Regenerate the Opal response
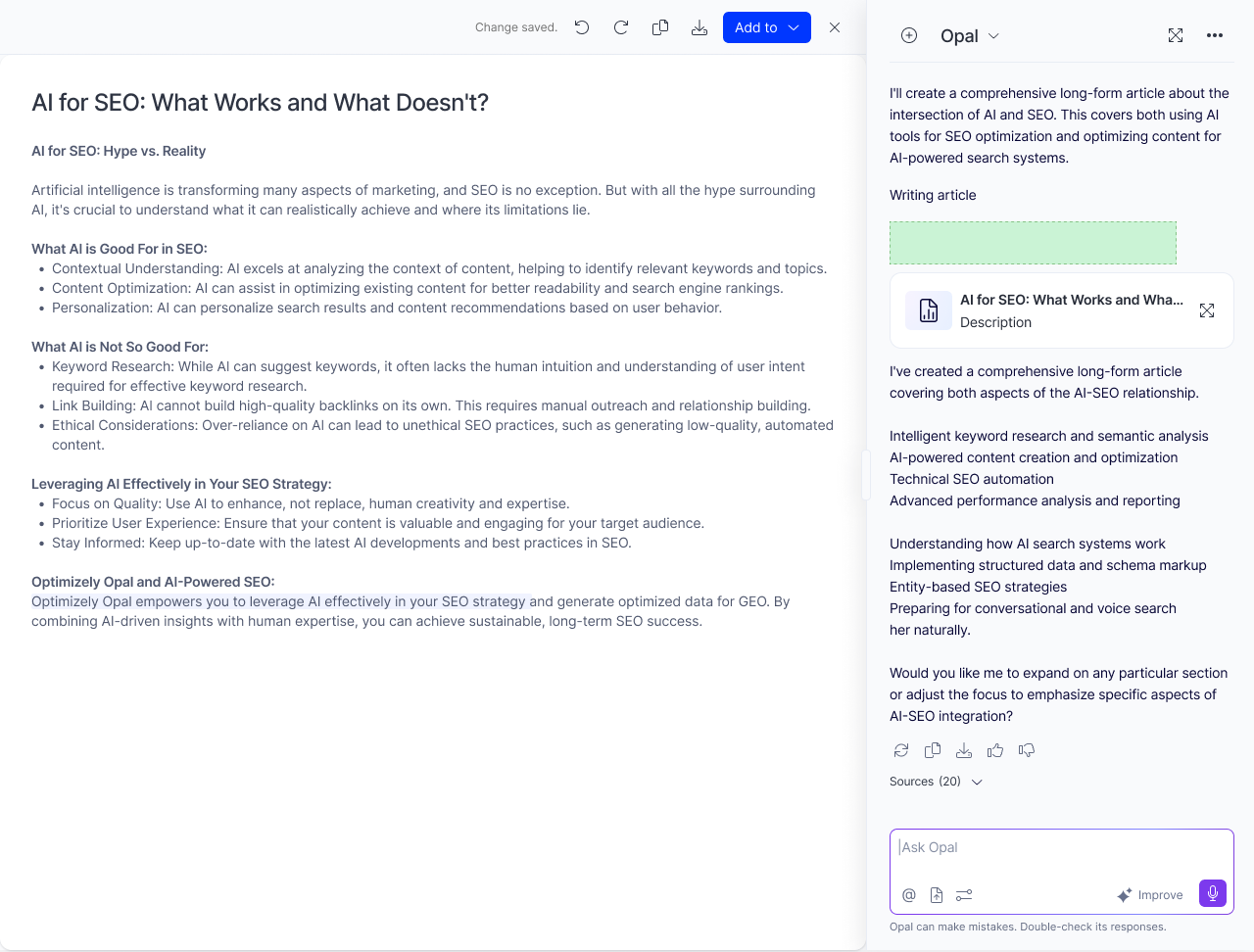 (901, 750)
